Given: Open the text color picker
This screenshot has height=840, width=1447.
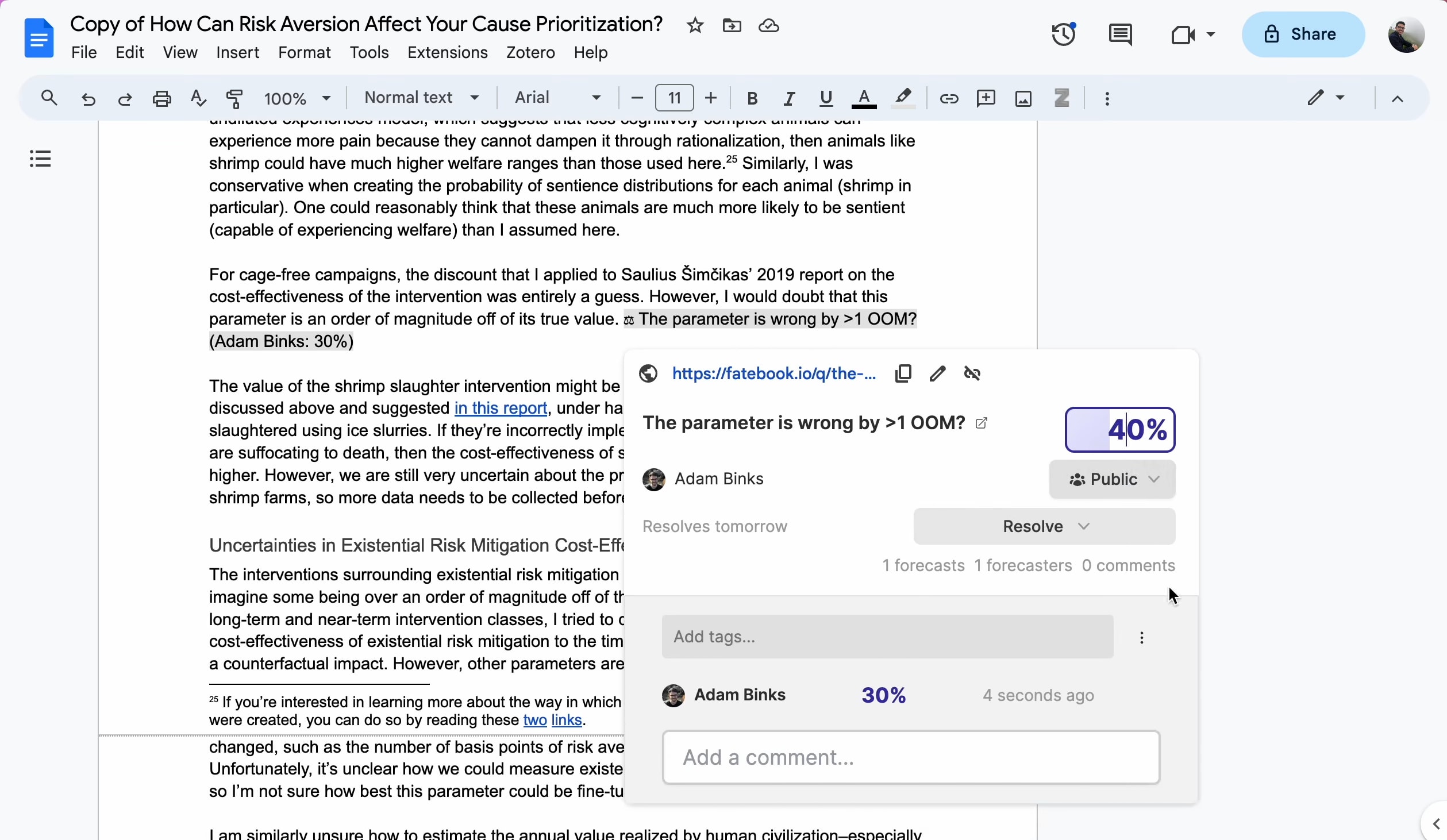Looking at the screenshot, I should point(864,98).
